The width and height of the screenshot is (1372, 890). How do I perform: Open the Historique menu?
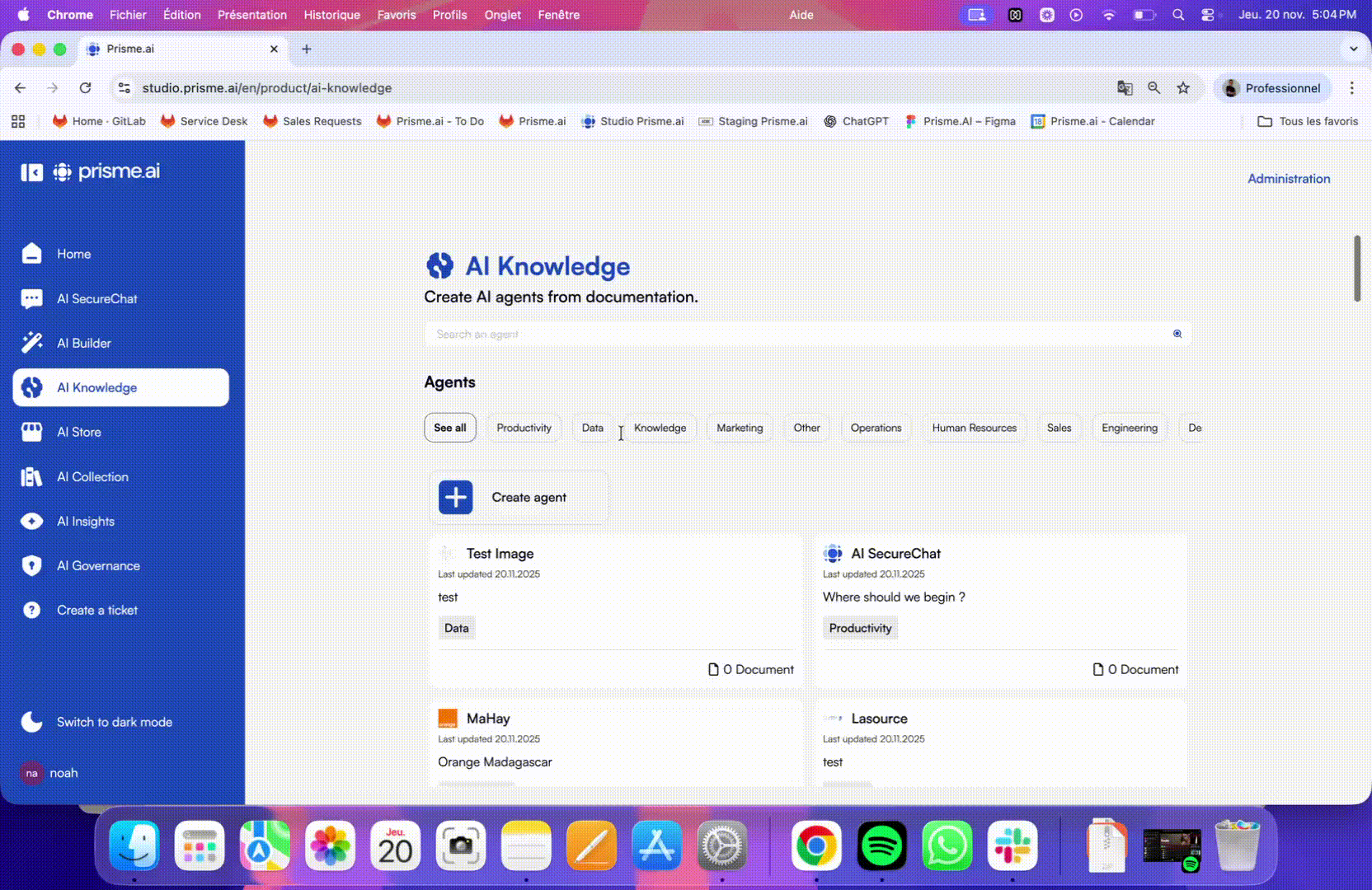331,15
